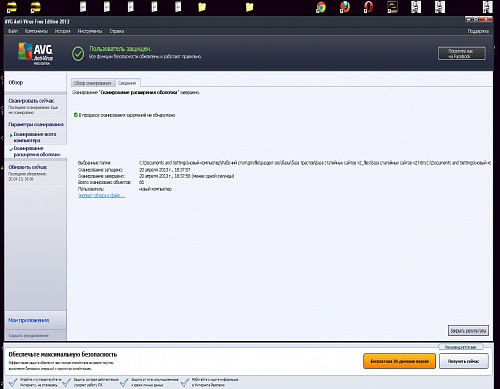The width and height of the screenshot is (500, 389).
Task: Click green check icon beside no infections message
Action: [76, 115]
